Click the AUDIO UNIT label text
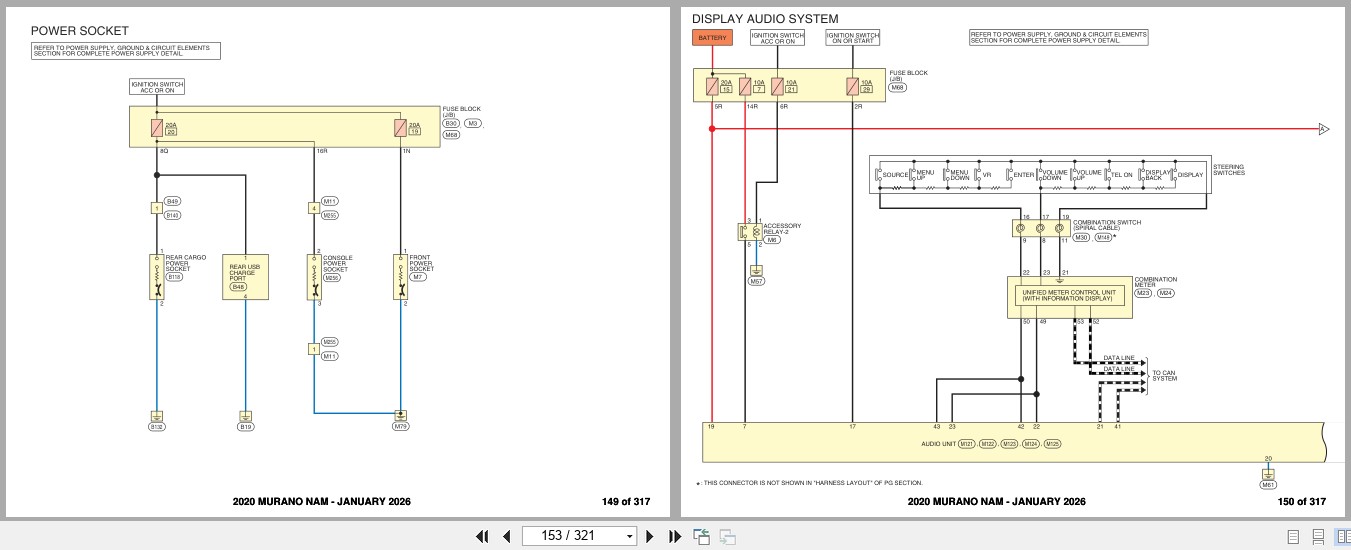Image resolution: width=1351 pixels, height=550 pixels. [938, 443]
